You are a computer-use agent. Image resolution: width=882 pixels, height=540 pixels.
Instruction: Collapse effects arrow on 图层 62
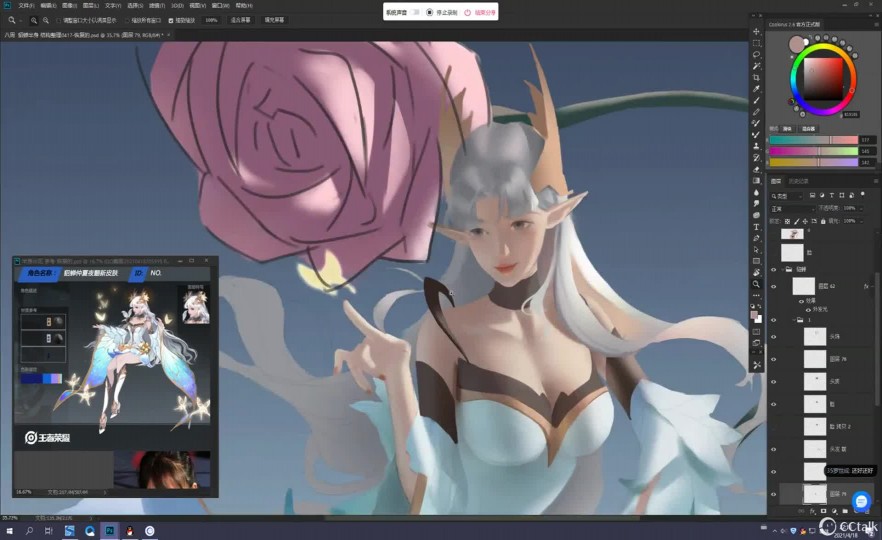[x=872, y=286]
